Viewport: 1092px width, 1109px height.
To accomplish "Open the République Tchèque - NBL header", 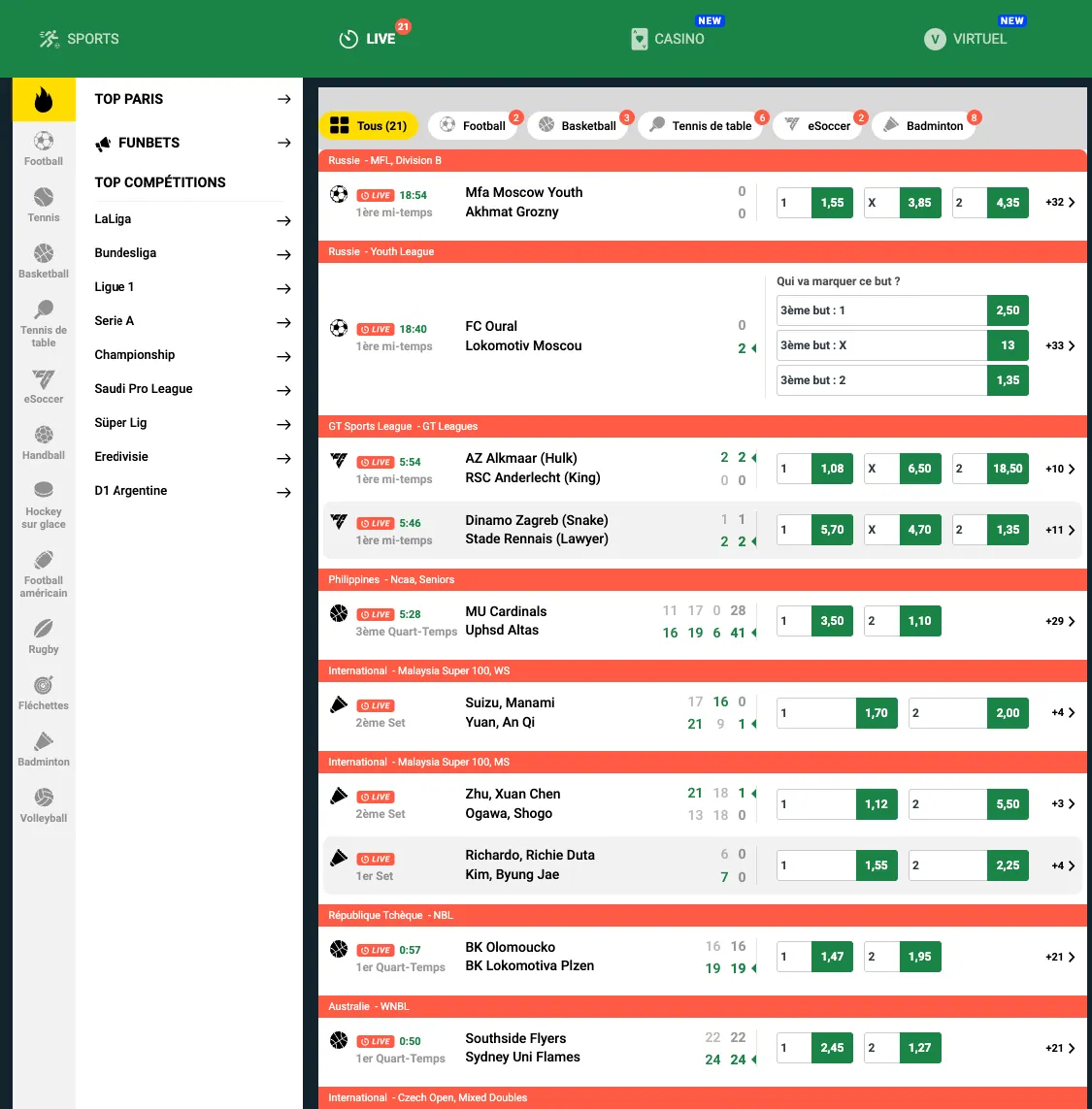I will coord(703,915).
